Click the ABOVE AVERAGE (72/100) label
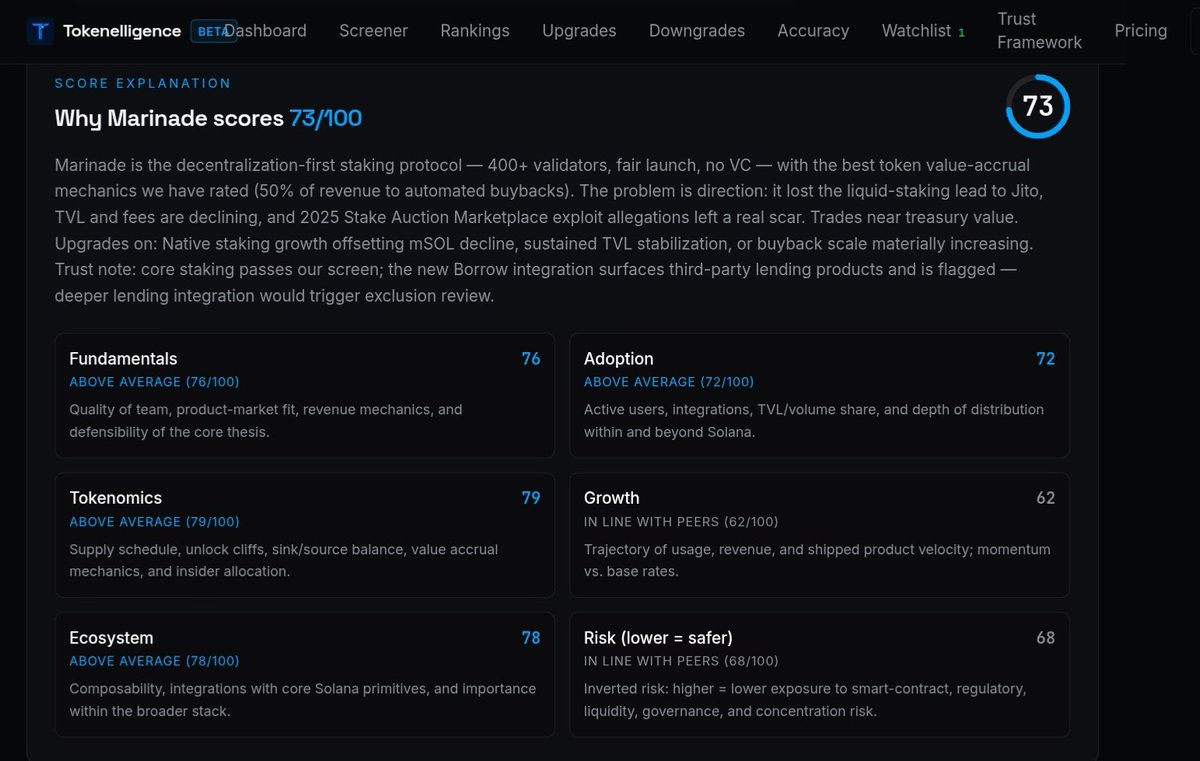The image size is (1200, 761). 669,382
